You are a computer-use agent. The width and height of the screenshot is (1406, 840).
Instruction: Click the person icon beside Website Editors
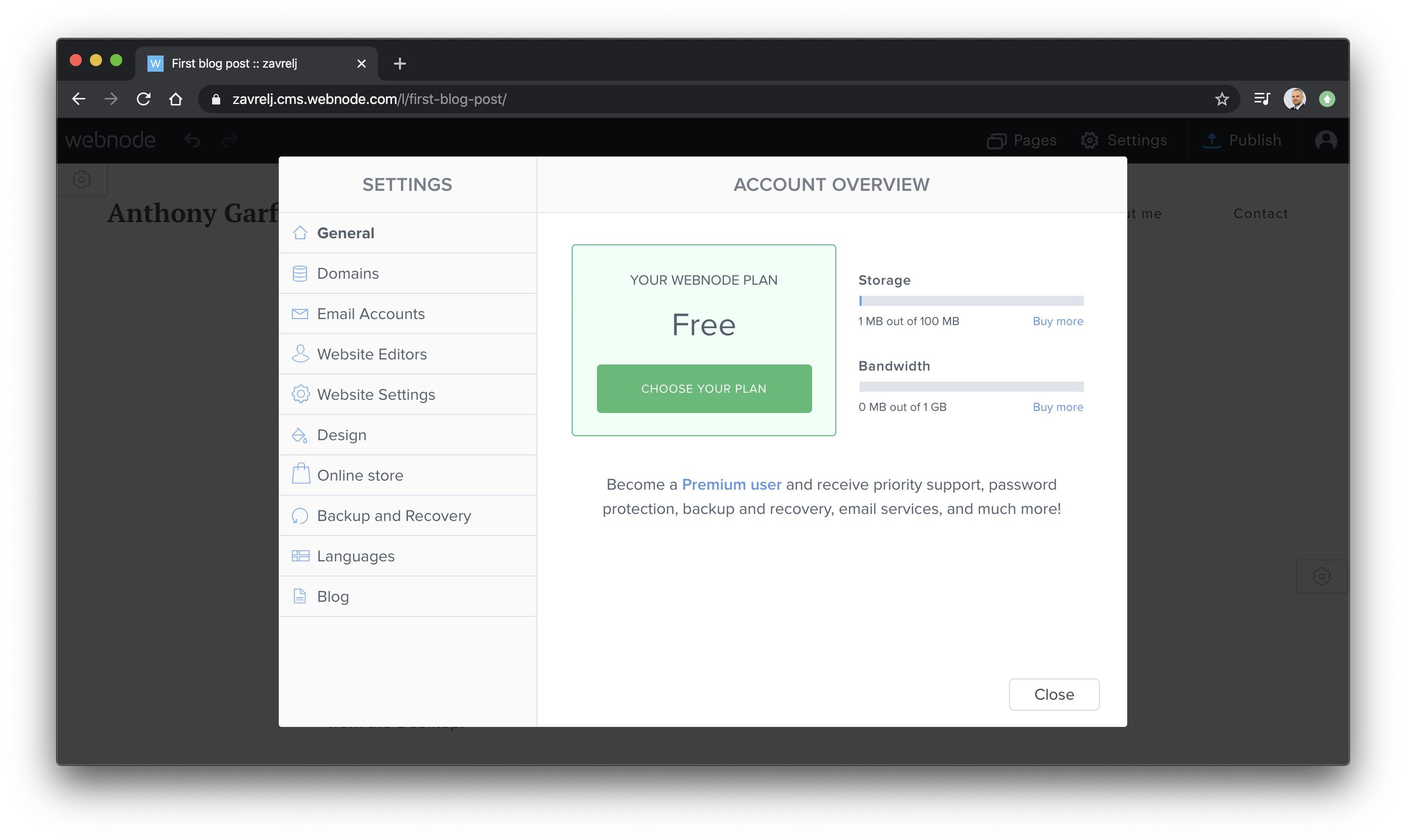[x=300, y=354]
